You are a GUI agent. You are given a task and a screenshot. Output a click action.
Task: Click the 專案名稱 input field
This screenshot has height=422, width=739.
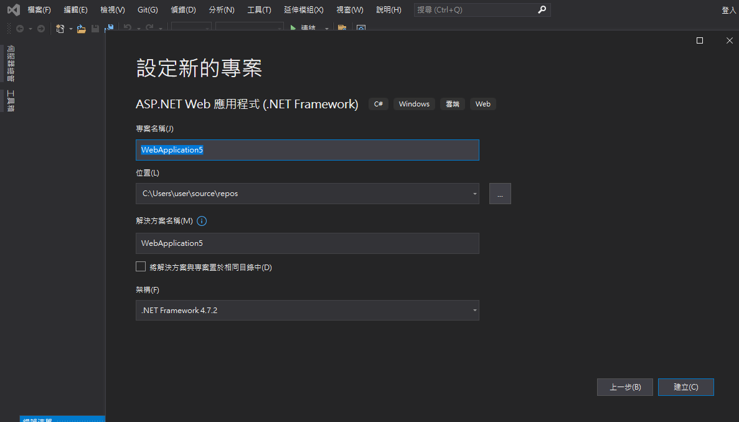(307, 150)
